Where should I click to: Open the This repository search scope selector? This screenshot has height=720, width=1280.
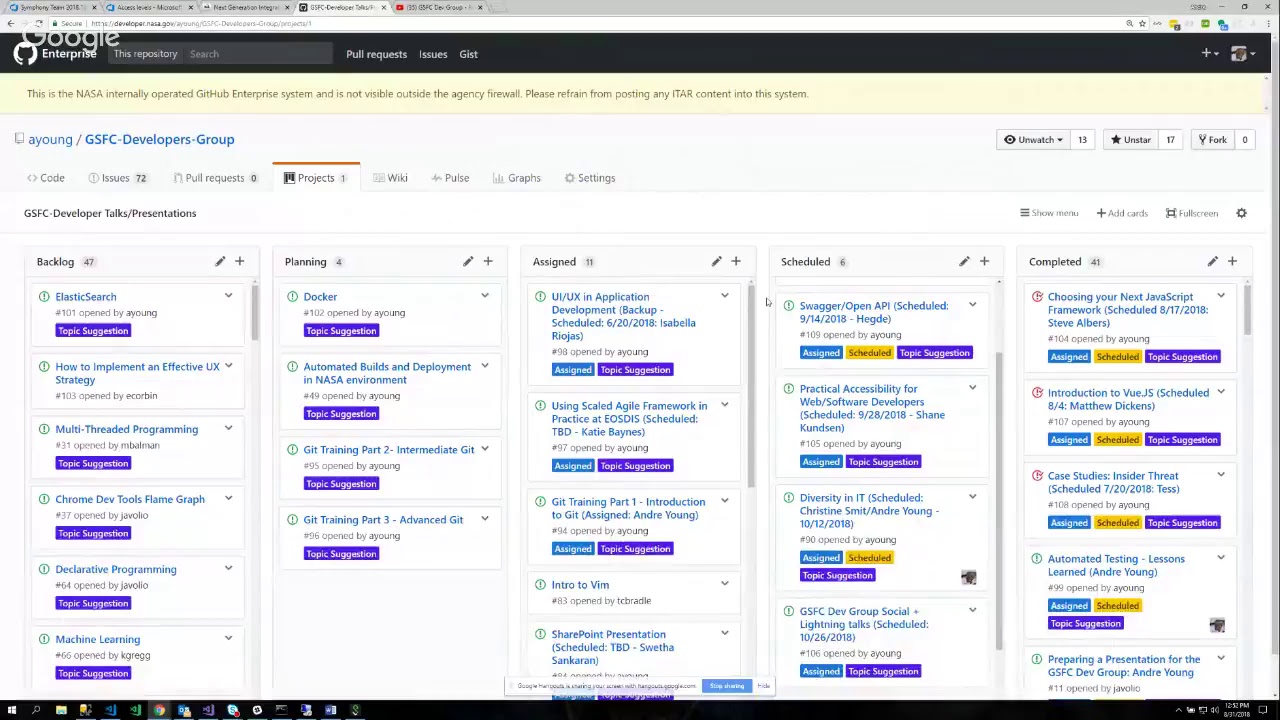(x=145, y=54)
